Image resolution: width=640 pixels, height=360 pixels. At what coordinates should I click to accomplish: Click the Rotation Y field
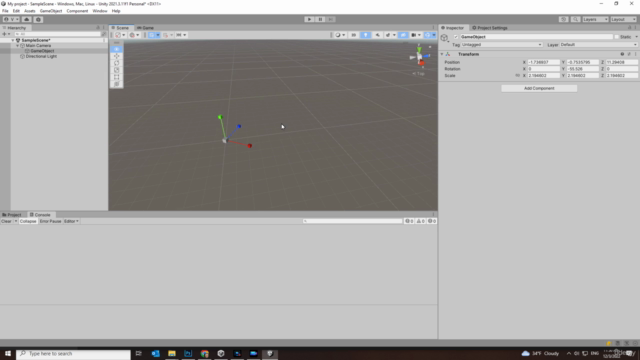tap(582, 69)
